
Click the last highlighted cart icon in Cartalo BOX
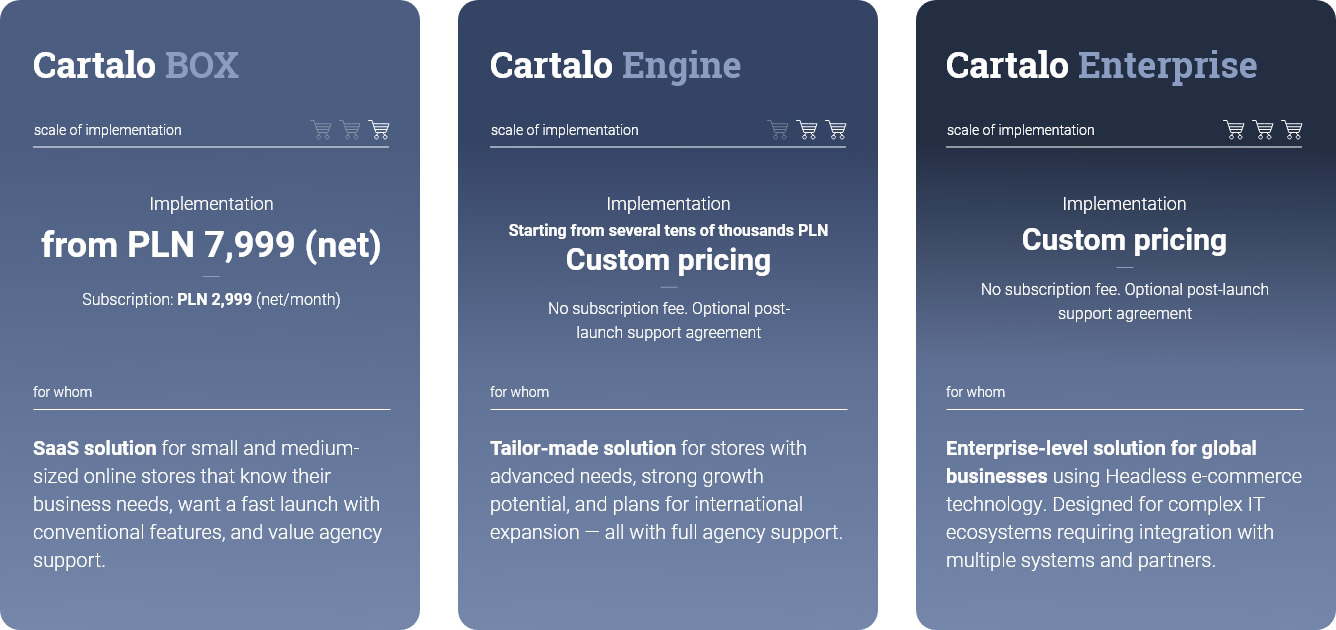click(379, 130)
